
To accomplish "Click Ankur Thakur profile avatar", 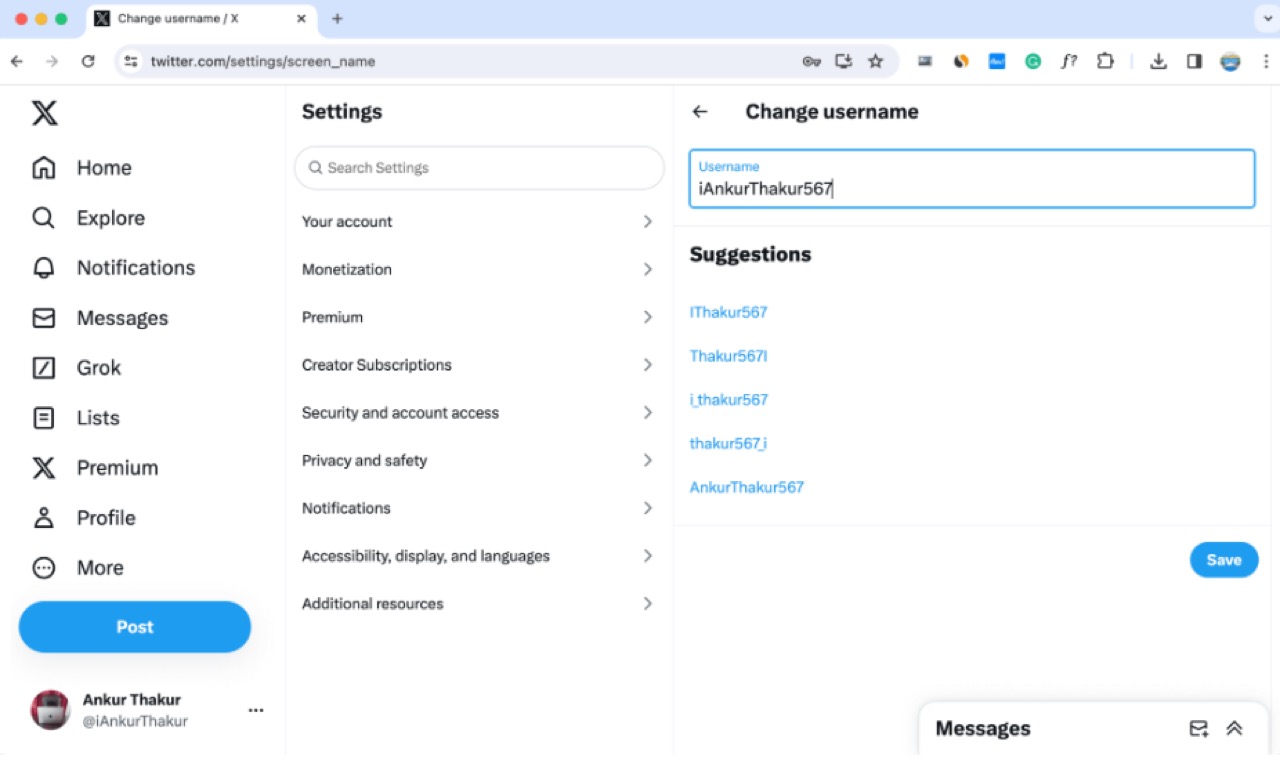I will pyautogui.click(x=51, y=710).
